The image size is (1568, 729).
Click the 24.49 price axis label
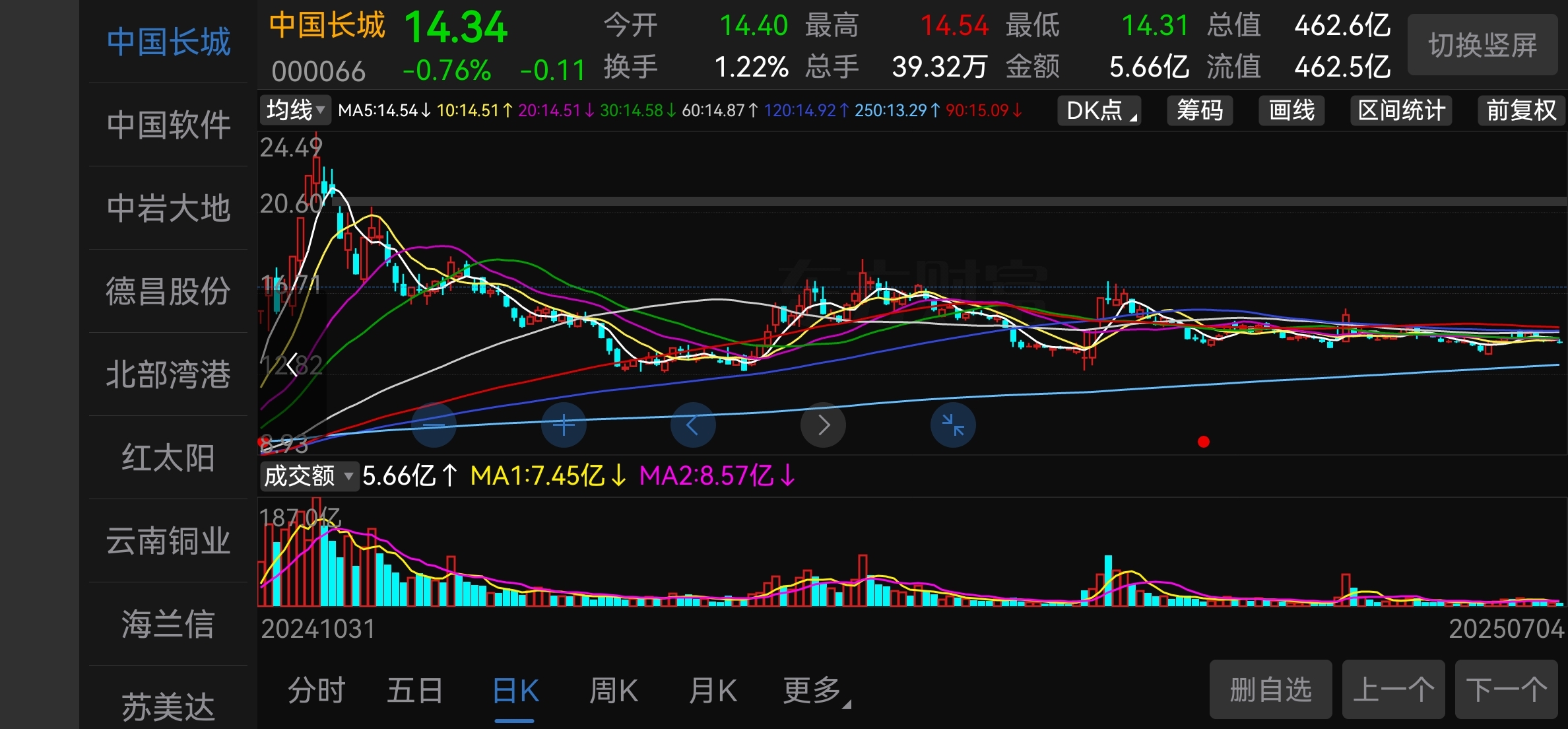[291, 148]
